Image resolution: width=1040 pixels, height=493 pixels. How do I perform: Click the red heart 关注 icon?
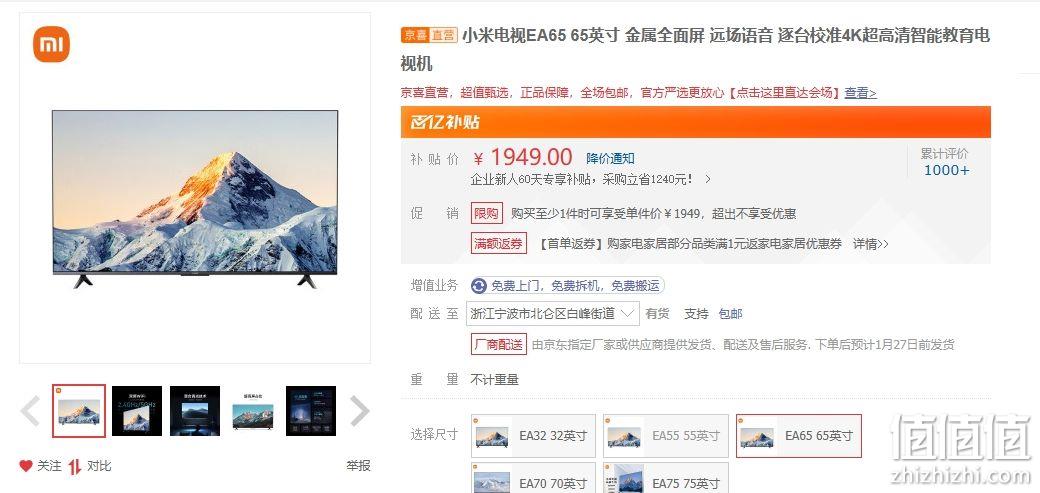tap(26, 466)
